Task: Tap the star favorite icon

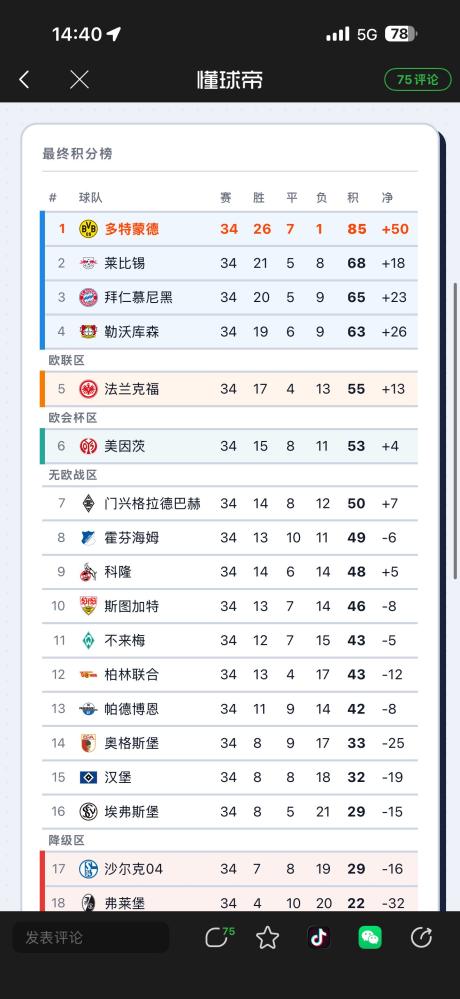Action: point(268,937)
